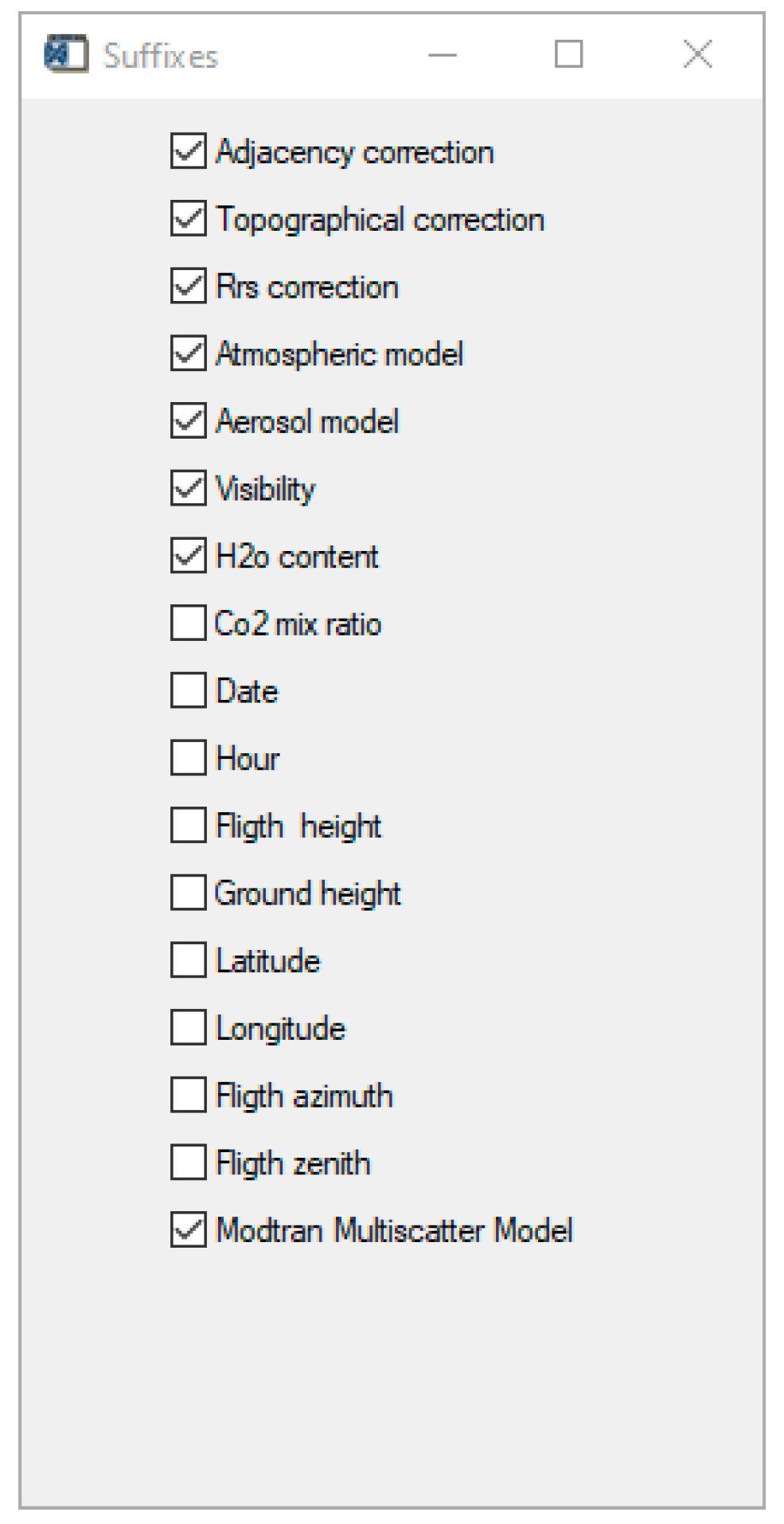Check the Ground height option
Viewport: 784px width, 1524px height.
[188, 893]
